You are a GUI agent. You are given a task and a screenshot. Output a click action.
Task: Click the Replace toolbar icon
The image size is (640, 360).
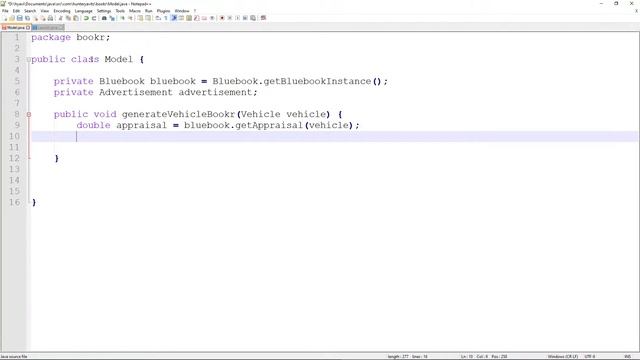[x=113, y=18]
